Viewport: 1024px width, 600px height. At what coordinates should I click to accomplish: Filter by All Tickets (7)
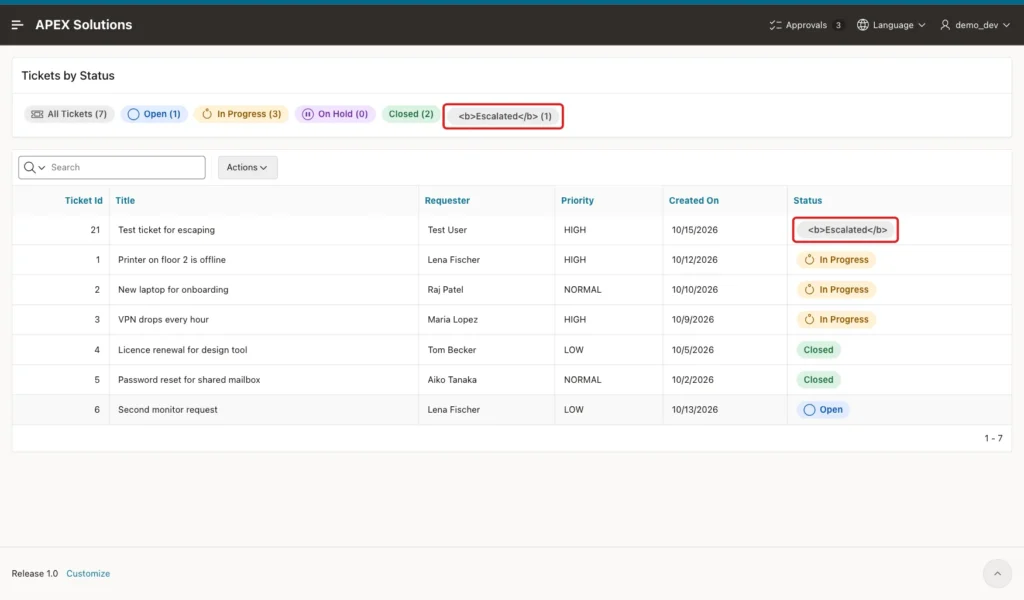(x=69, y=114)
